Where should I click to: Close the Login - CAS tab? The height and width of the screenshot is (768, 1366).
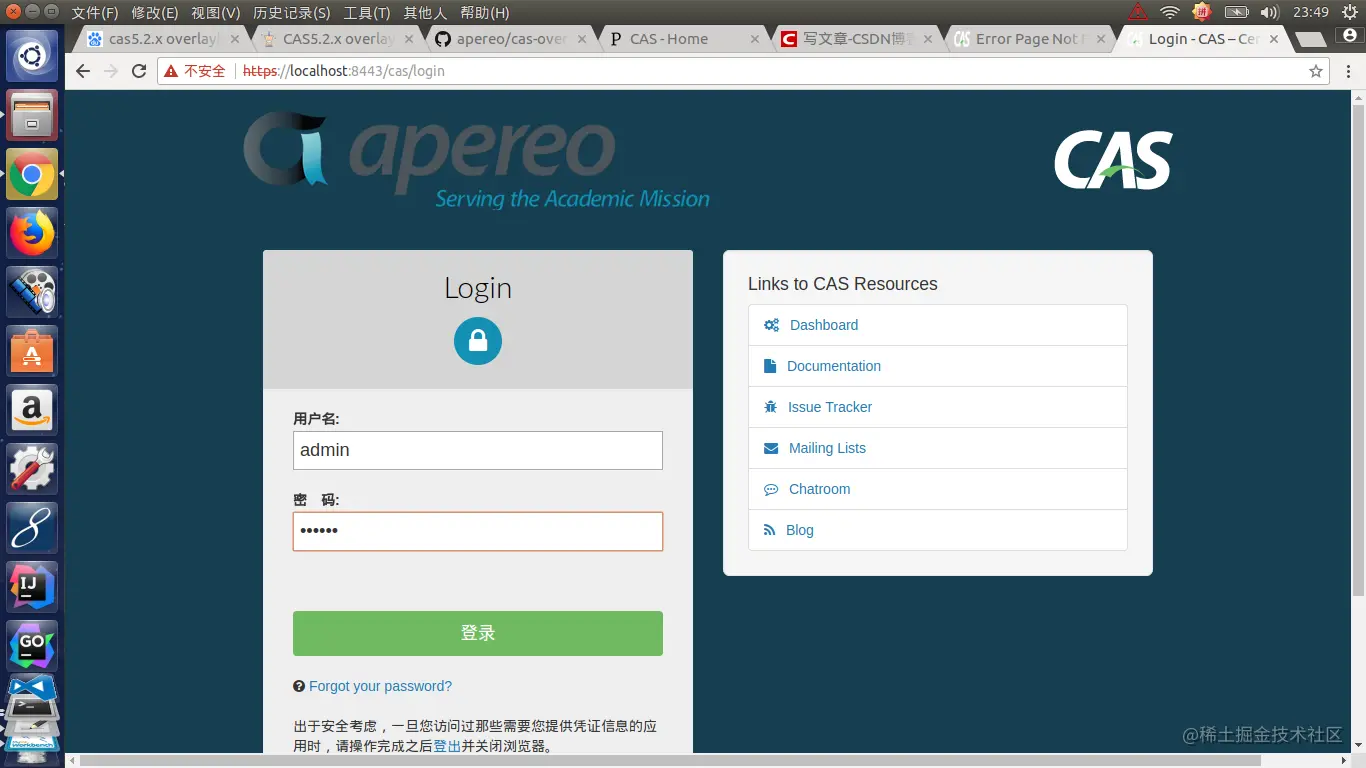tap(1274, 39)
